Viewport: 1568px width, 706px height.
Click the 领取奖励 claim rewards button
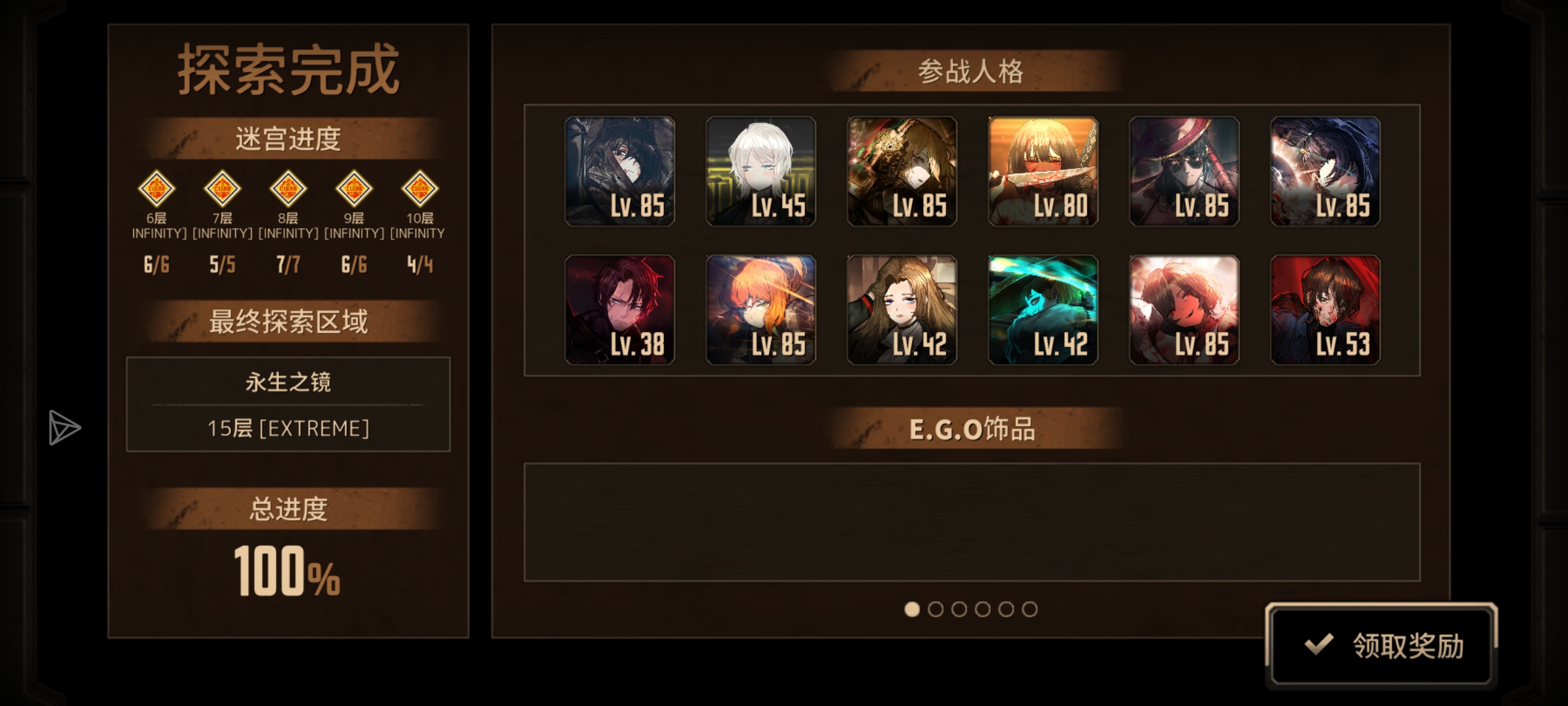coord(1381,645)
